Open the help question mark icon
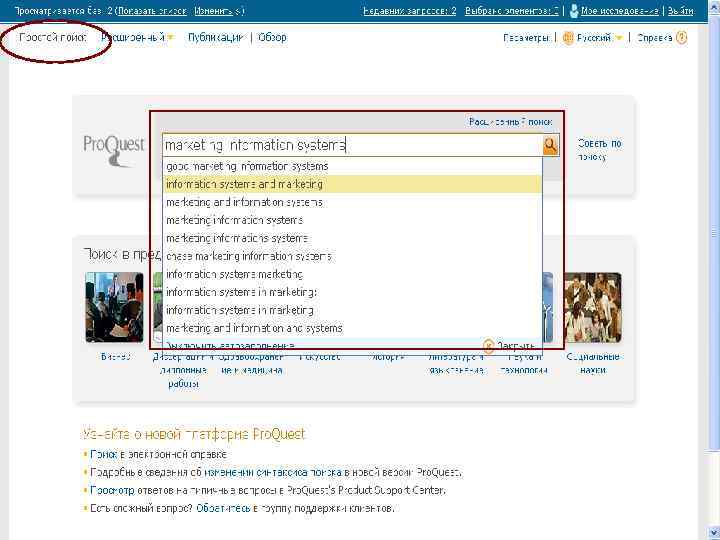The image size is (720, 540). click(682, 38)
